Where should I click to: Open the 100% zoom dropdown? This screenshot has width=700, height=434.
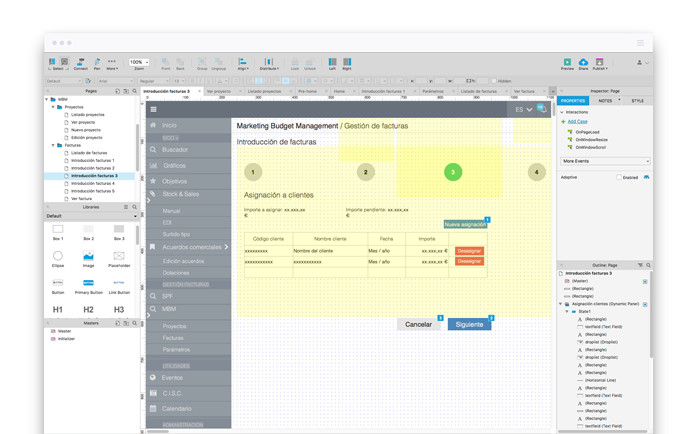[139, 62]
